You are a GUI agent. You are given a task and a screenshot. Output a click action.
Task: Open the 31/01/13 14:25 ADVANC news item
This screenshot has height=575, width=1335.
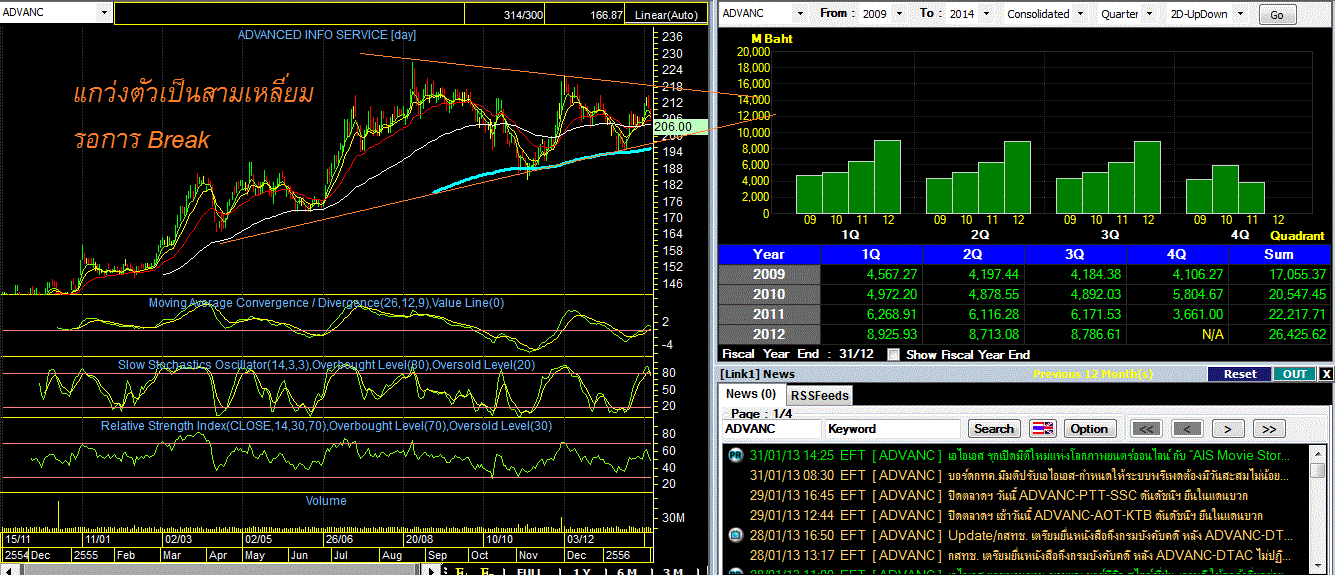1019,455
